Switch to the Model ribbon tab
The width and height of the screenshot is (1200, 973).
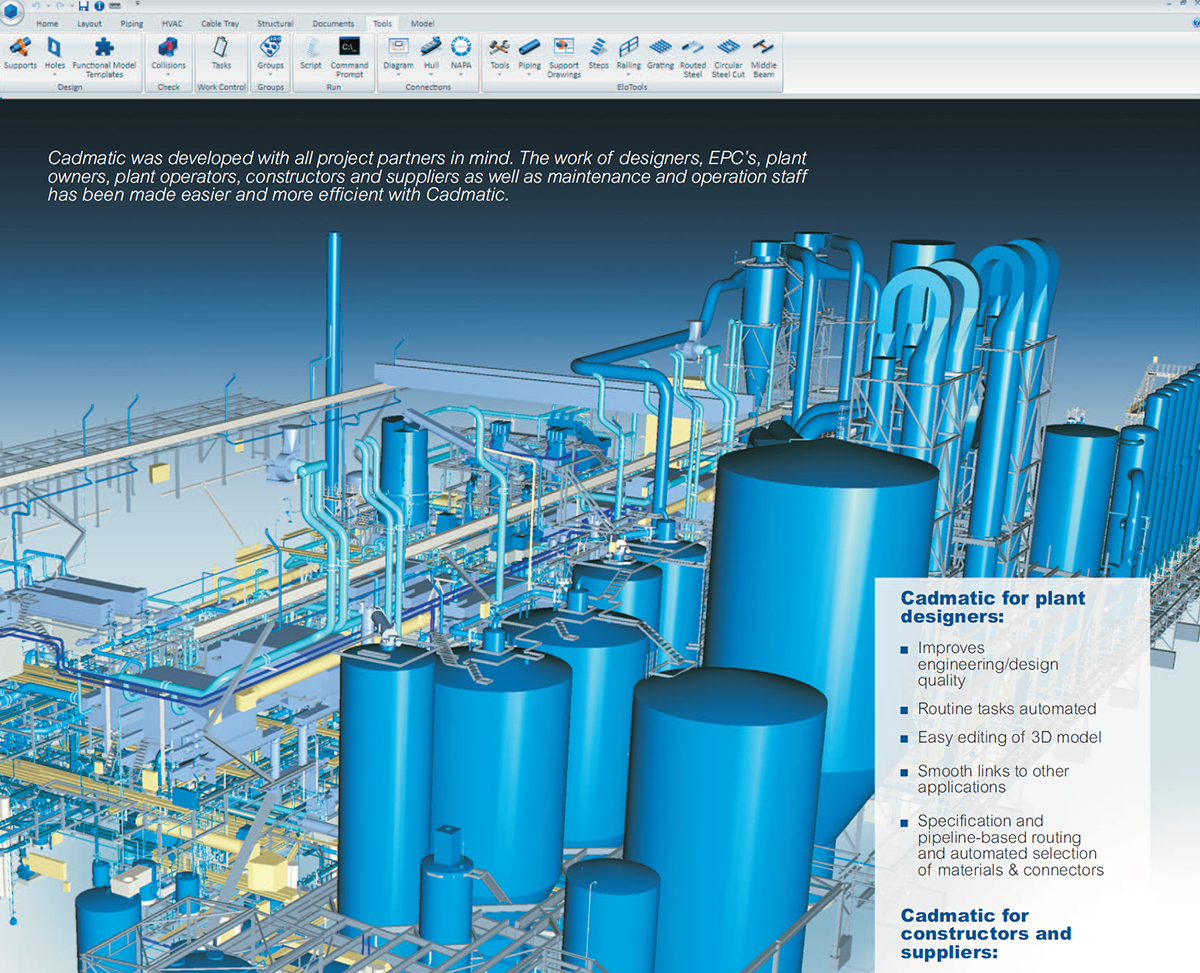click(x=422, y=23)
